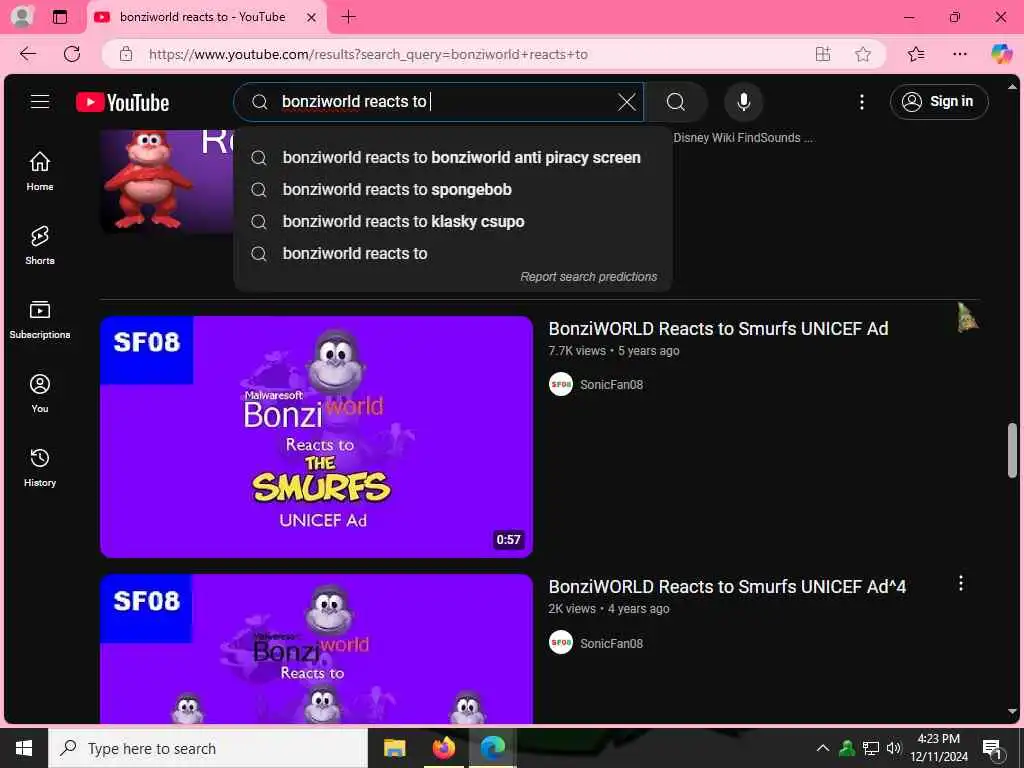Click the Sign in button
This screenshot has width=1024, height=768.
point(939,102)
